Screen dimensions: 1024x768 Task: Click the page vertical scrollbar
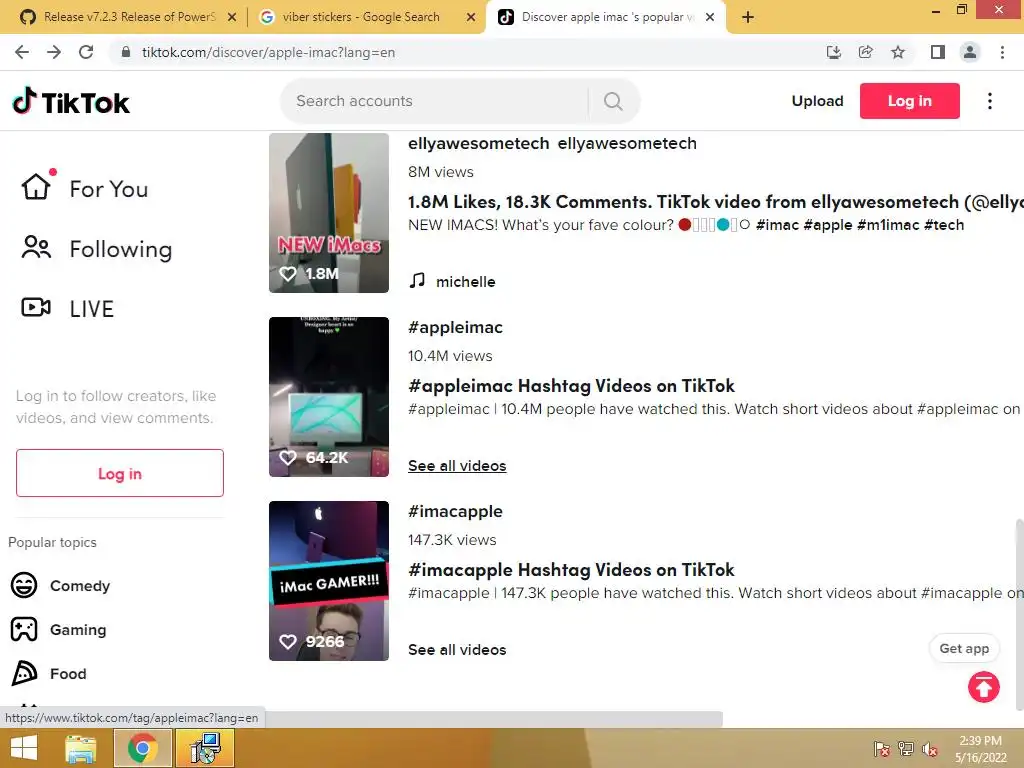tap(1019, 614)
